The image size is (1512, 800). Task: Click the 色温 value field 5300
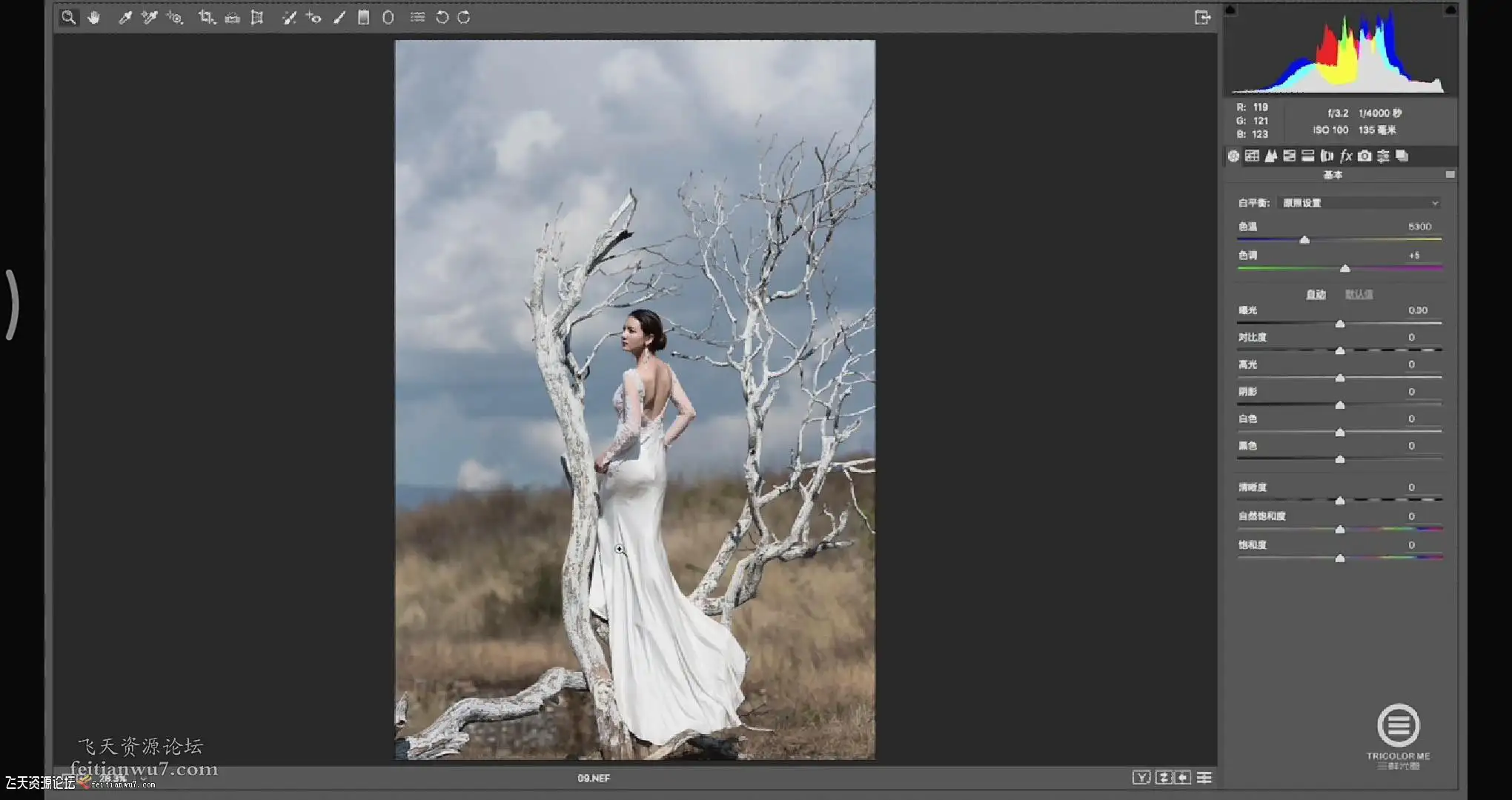click(x=1419, y=227)
